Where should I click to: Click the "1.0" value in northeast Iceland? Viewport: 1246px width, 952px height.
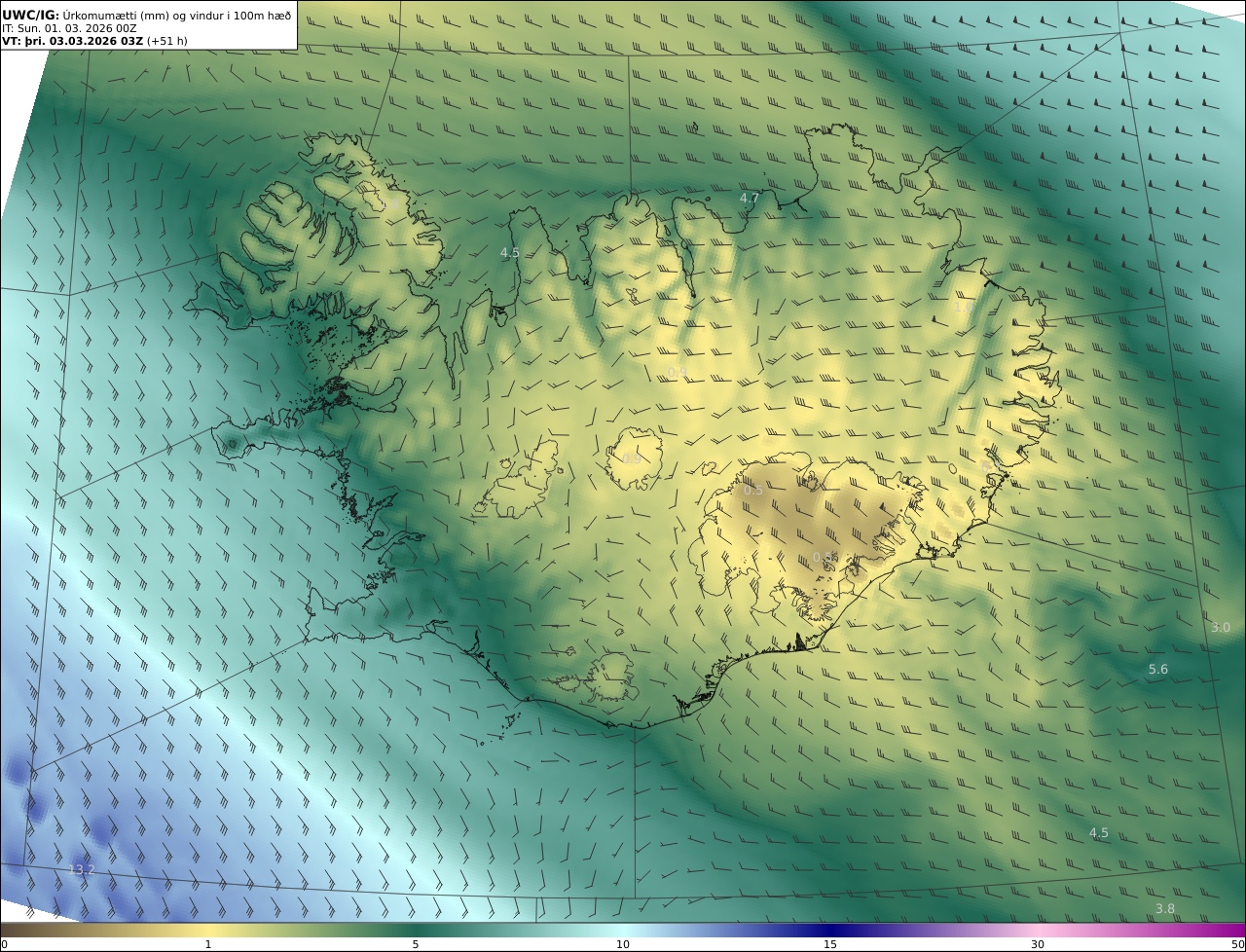[x=964, y=307]
